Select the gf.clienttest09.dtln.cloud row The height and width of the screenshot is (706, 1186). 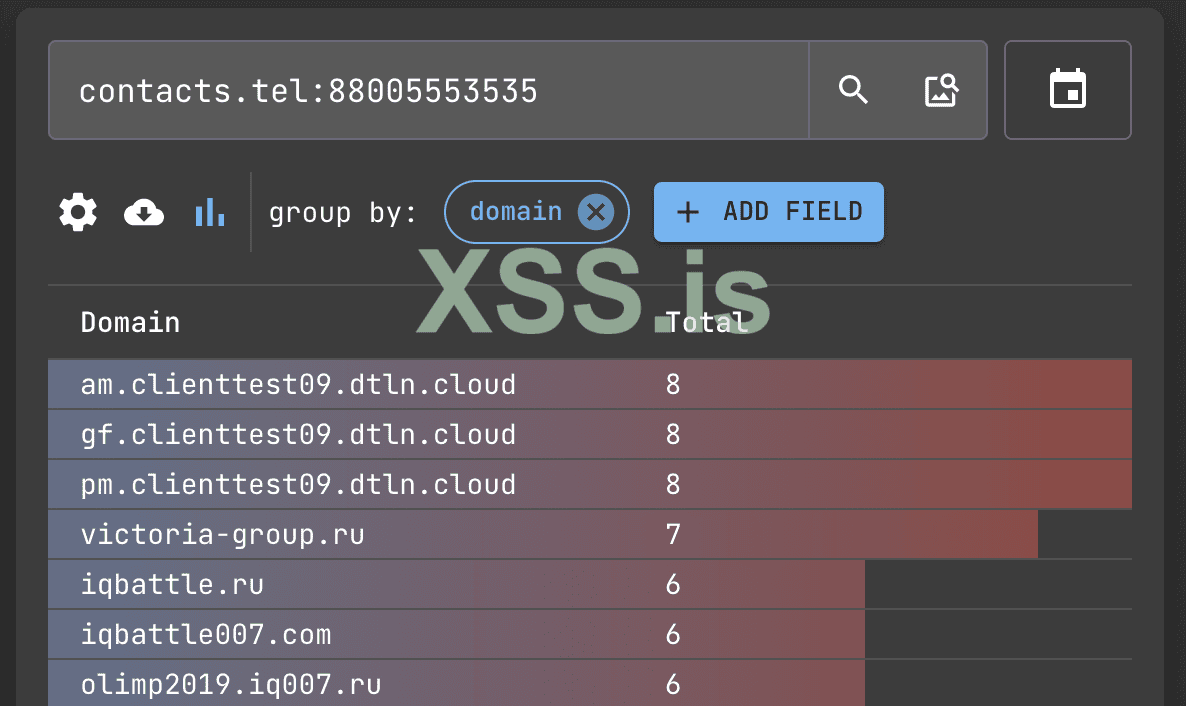tap(298, 435)
